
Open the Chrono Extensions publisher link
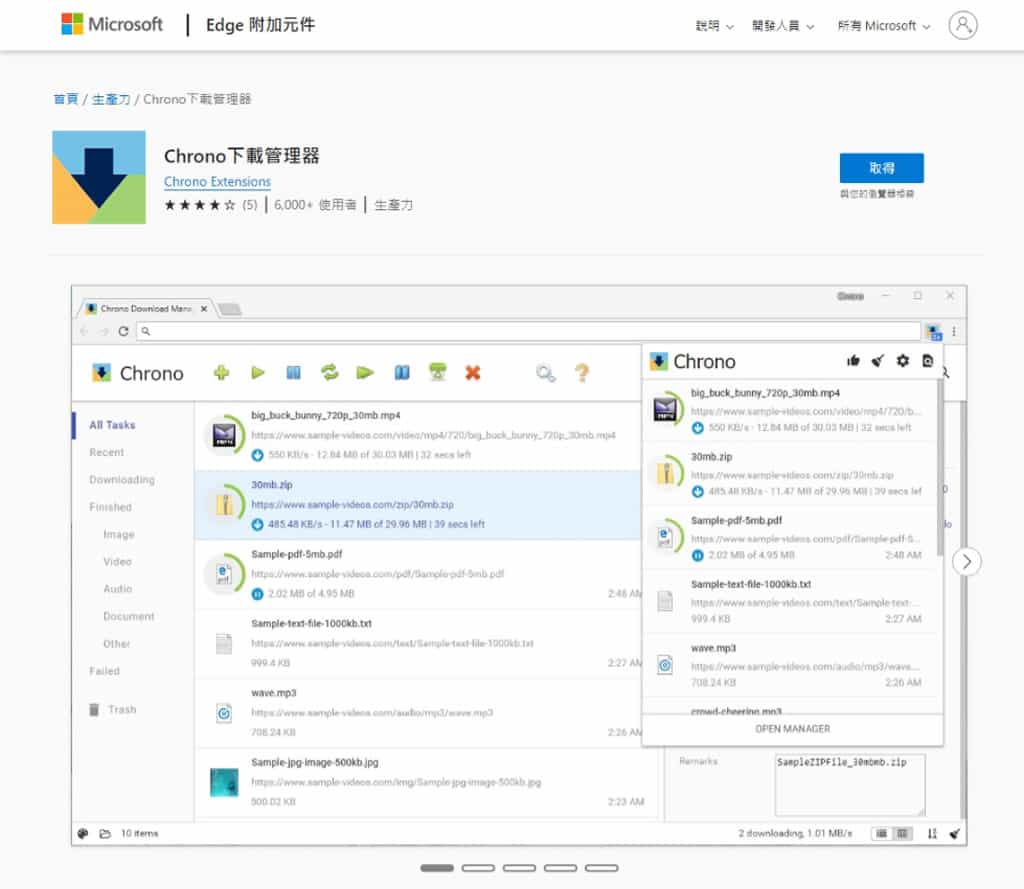[217, 182]
